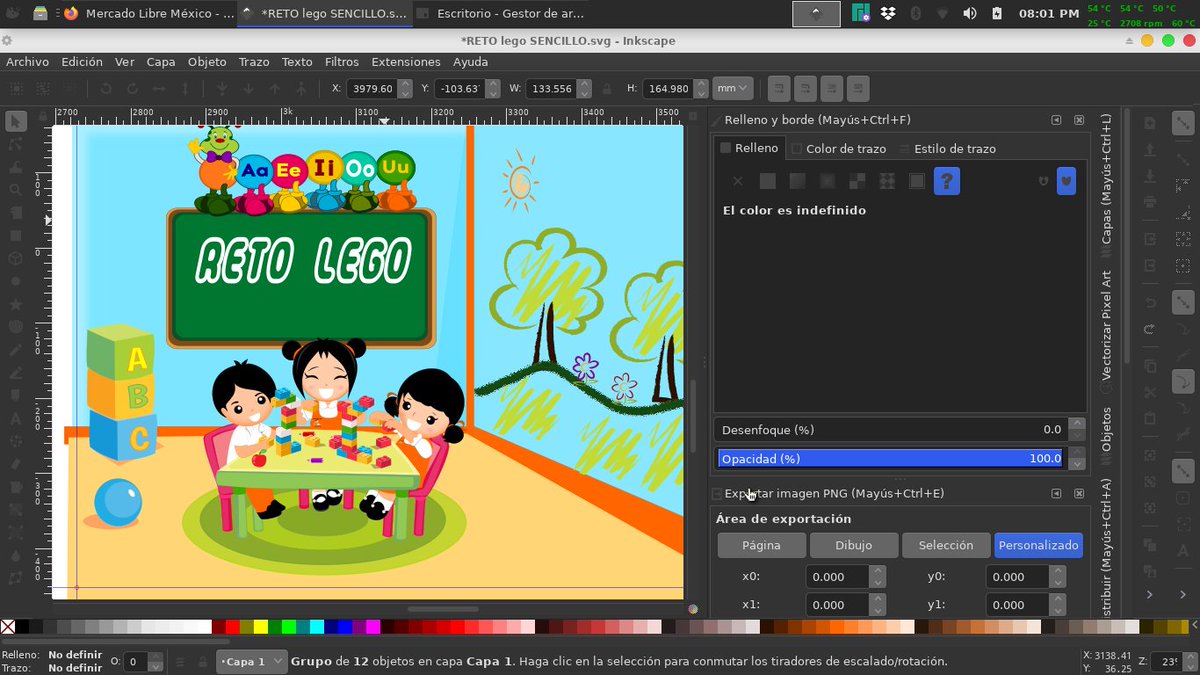Increase the export y0 stepper
This screenshot has height=675, width=1200.
coord(1058,571)
